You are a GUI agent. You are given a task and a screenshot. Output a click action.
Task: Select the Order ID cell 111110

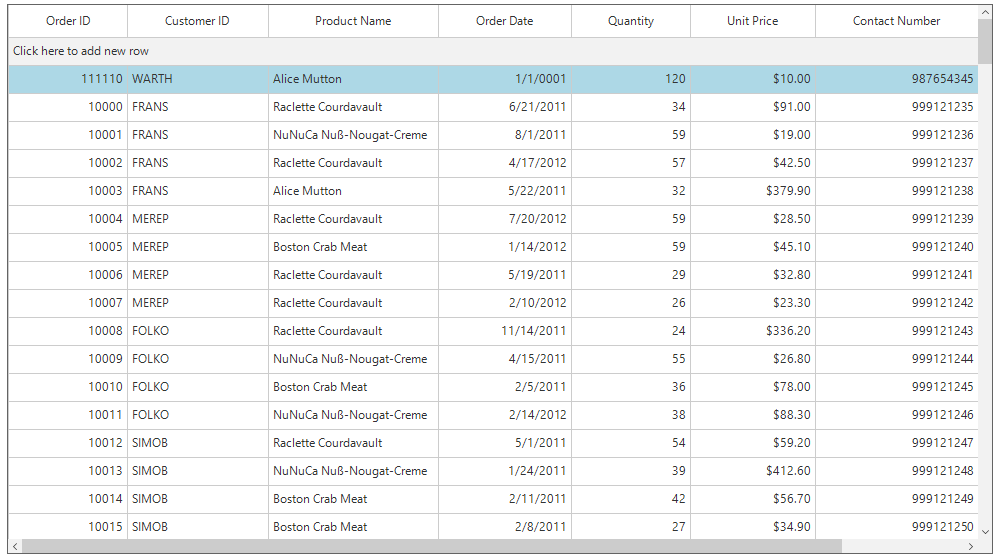(x=68, y=79)
